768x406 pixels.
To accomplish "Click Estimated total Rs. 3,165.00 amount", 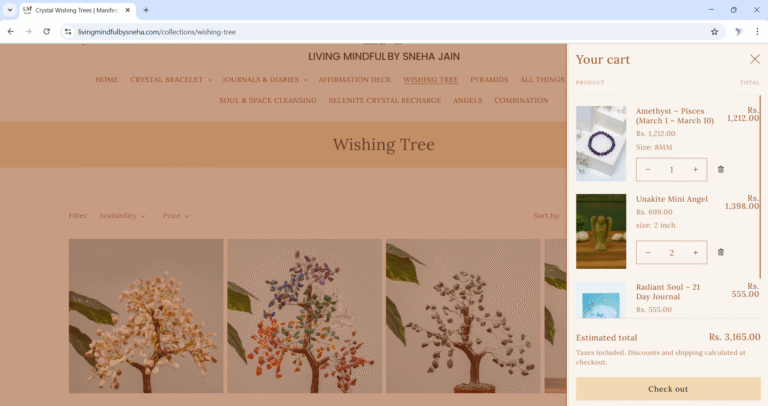I will [x=734, y=336].
